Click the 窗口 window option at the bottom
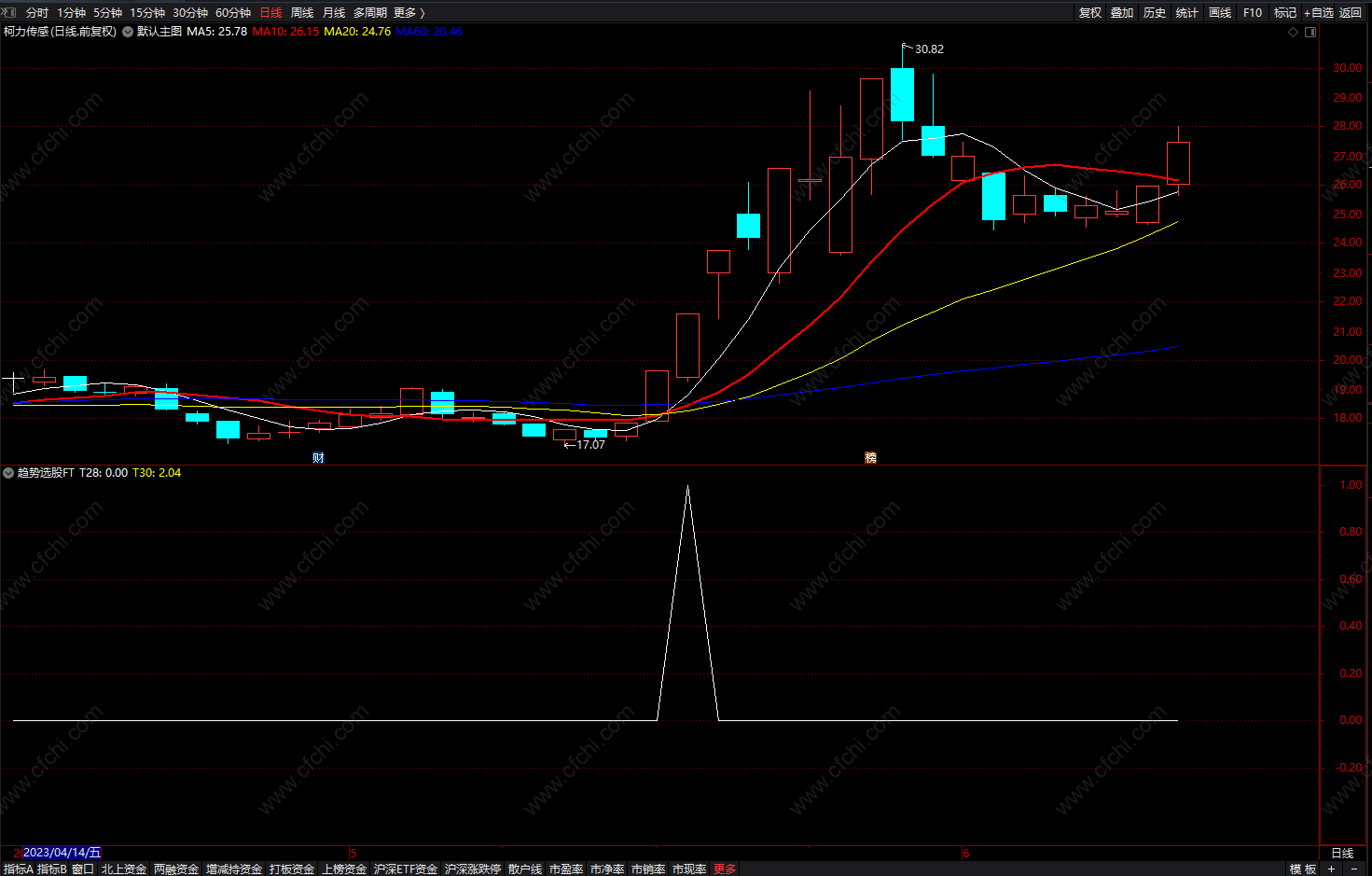This screenshot has width=1372, height=876. click(83, 869)
